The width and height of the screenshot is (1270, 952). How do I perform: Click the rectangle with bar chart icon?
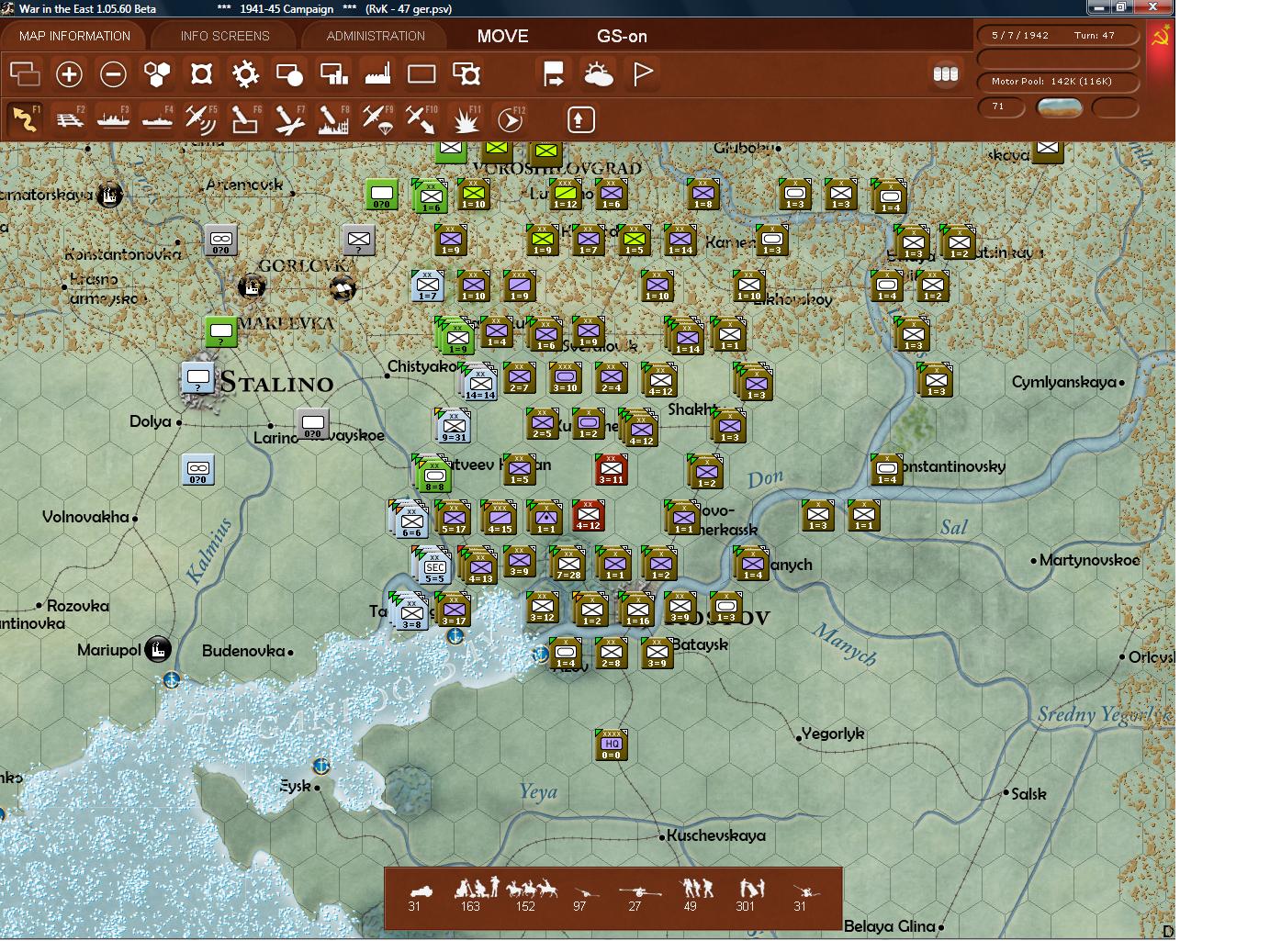click(x=333, y=73)
